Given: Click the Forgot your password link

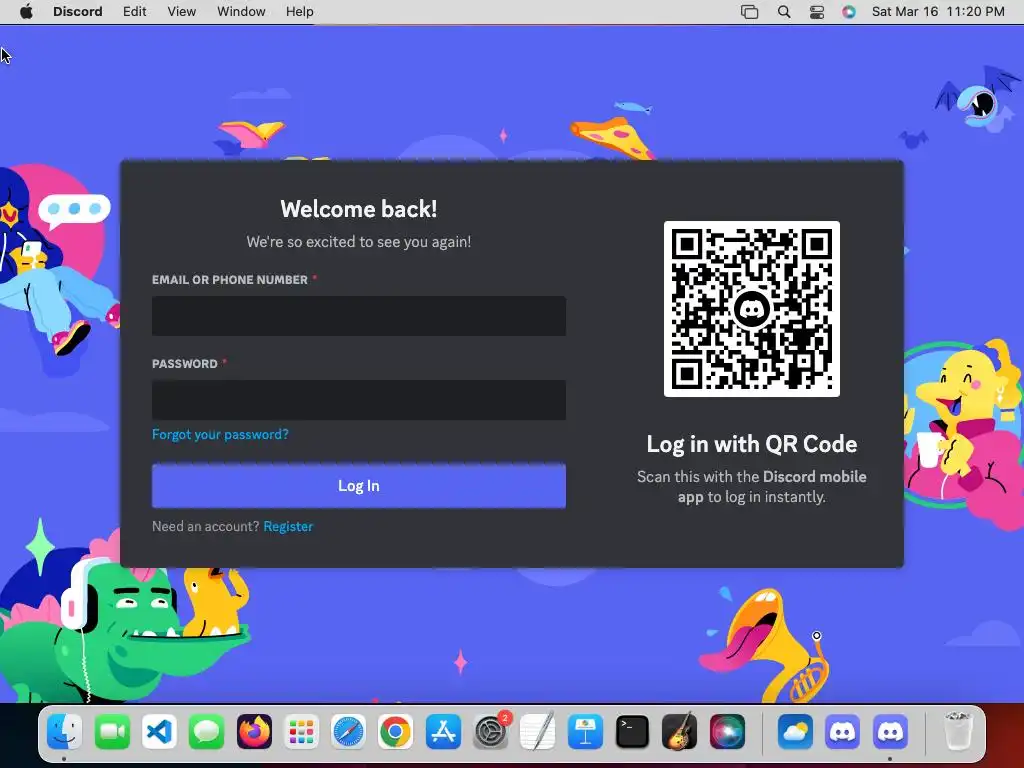Looking at the screenshot, I should (x=220, y=434).
